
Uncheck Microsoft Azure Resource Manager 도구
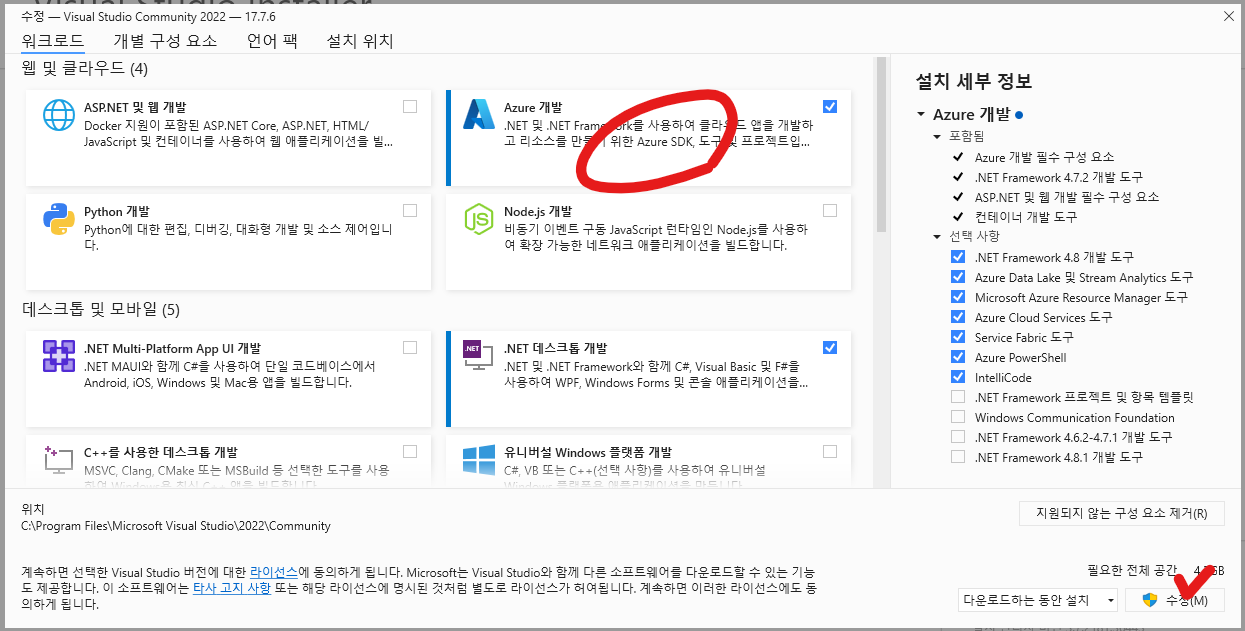[958, 297]
